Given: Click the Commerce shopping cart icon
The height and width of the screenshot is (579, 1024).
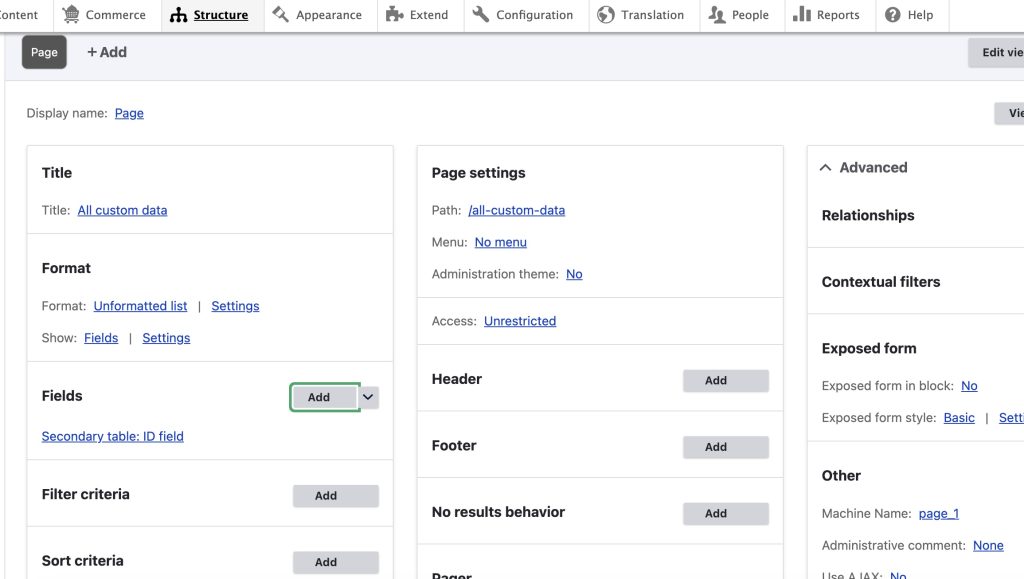Looking at the screenshot, I should click(71, 14).
